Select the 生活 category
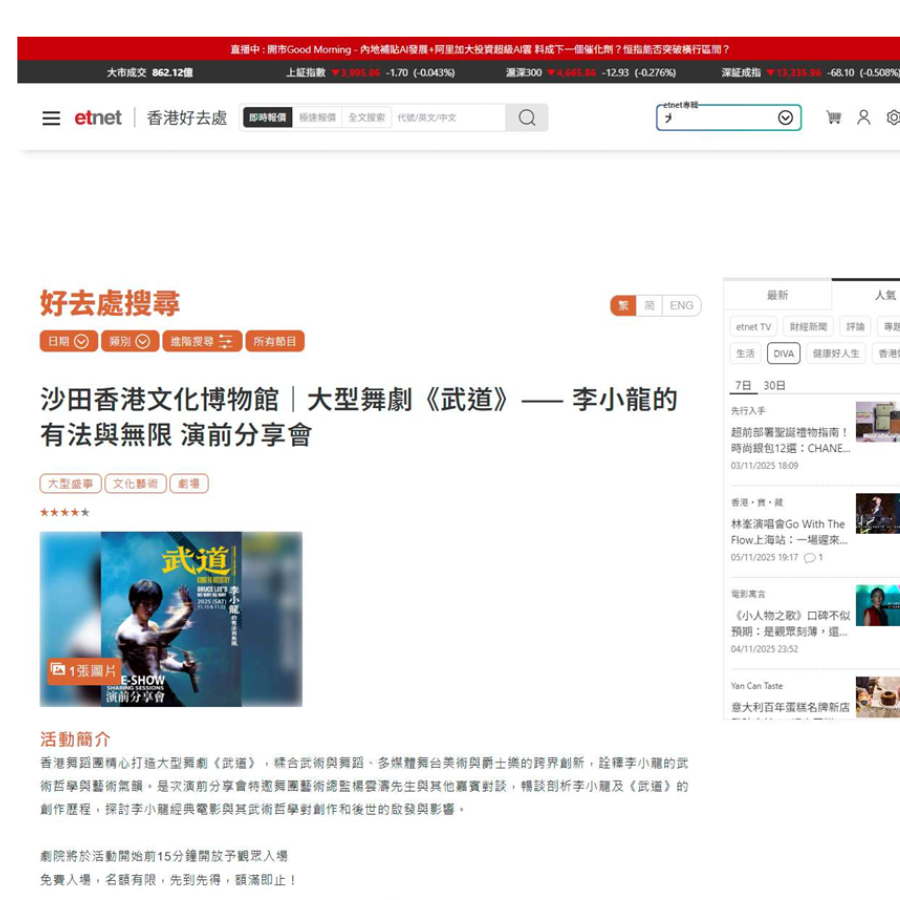This screenshot has width=900, height=900. click(745, 354)
